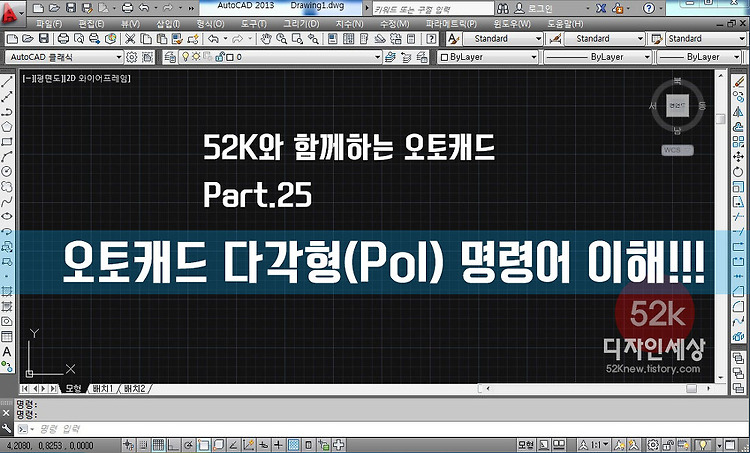
Task: Click the Plot printer icon in Standard toolbar
Action: click(x=63, y=39)
